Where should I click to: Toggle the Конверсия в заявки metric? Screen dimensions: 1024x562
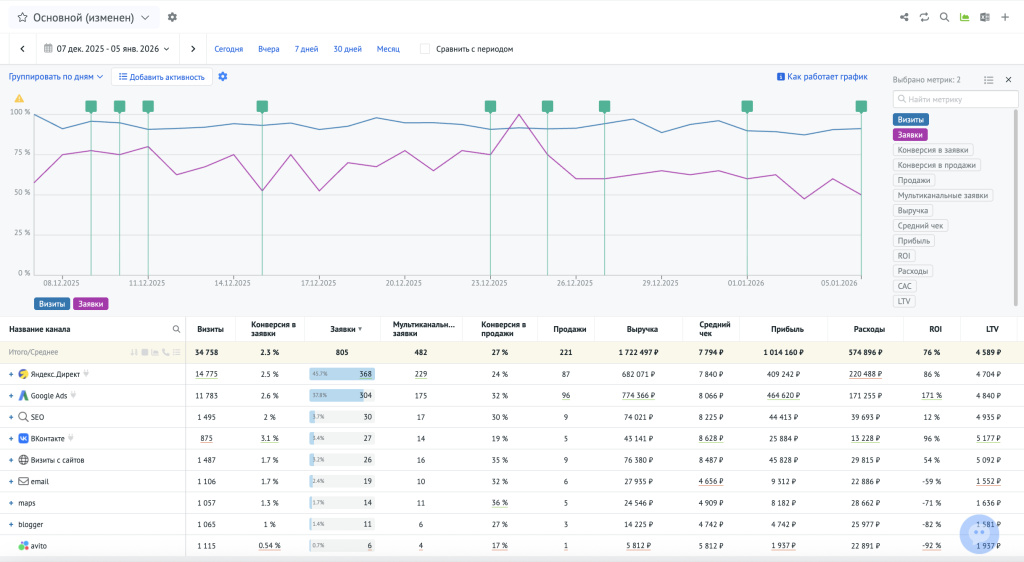tap(933, 150)
